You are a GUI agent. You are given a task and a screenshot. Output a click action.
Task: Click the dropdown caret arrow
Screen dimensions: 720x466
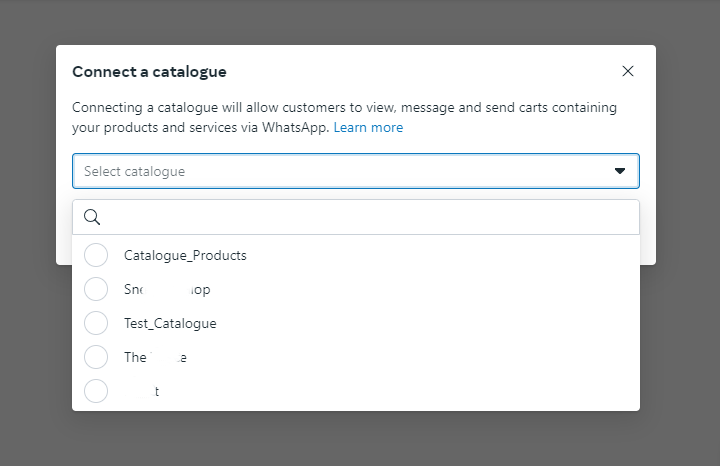coord(620,171)
